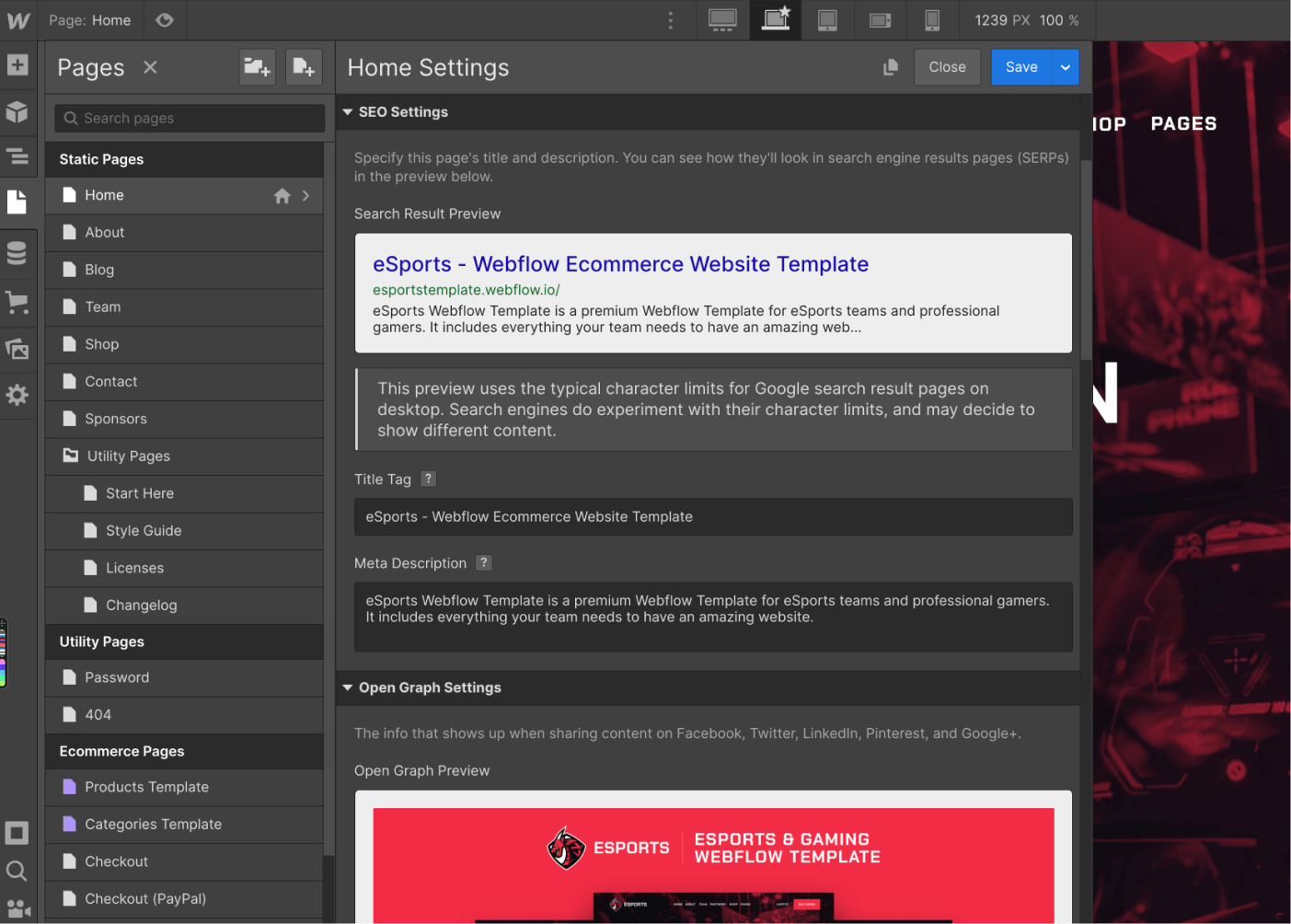Open the Save button dropdown arrow
Image resolution: width=1291 pixels, height=924 pixels.
(1066, 67)
